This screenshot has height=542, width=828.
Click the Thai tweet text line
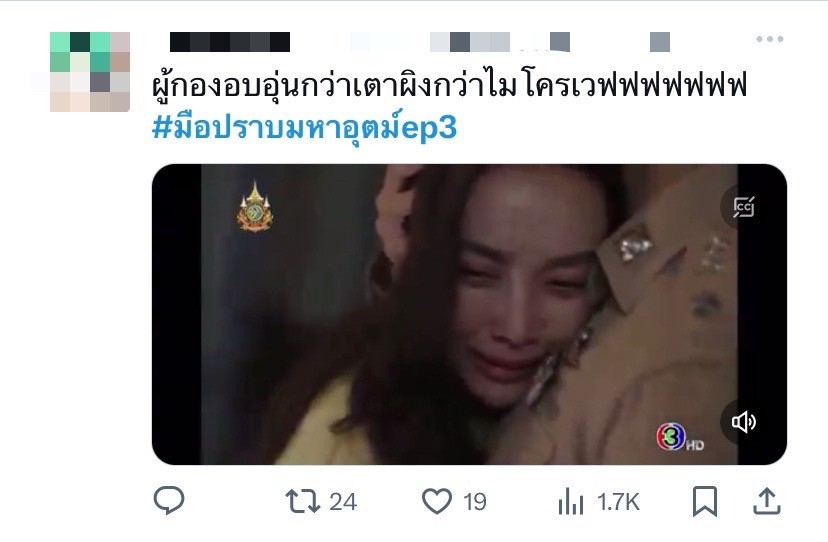449,85
